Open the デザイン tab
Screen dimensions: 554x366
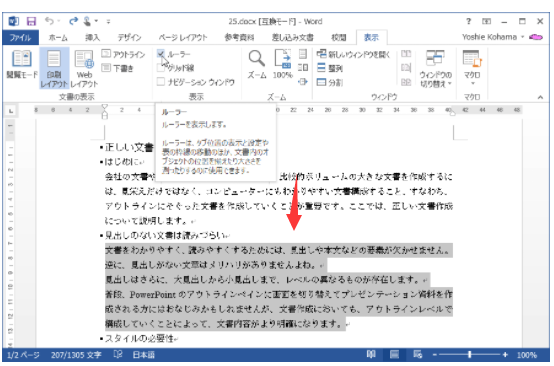coord(129,37)
